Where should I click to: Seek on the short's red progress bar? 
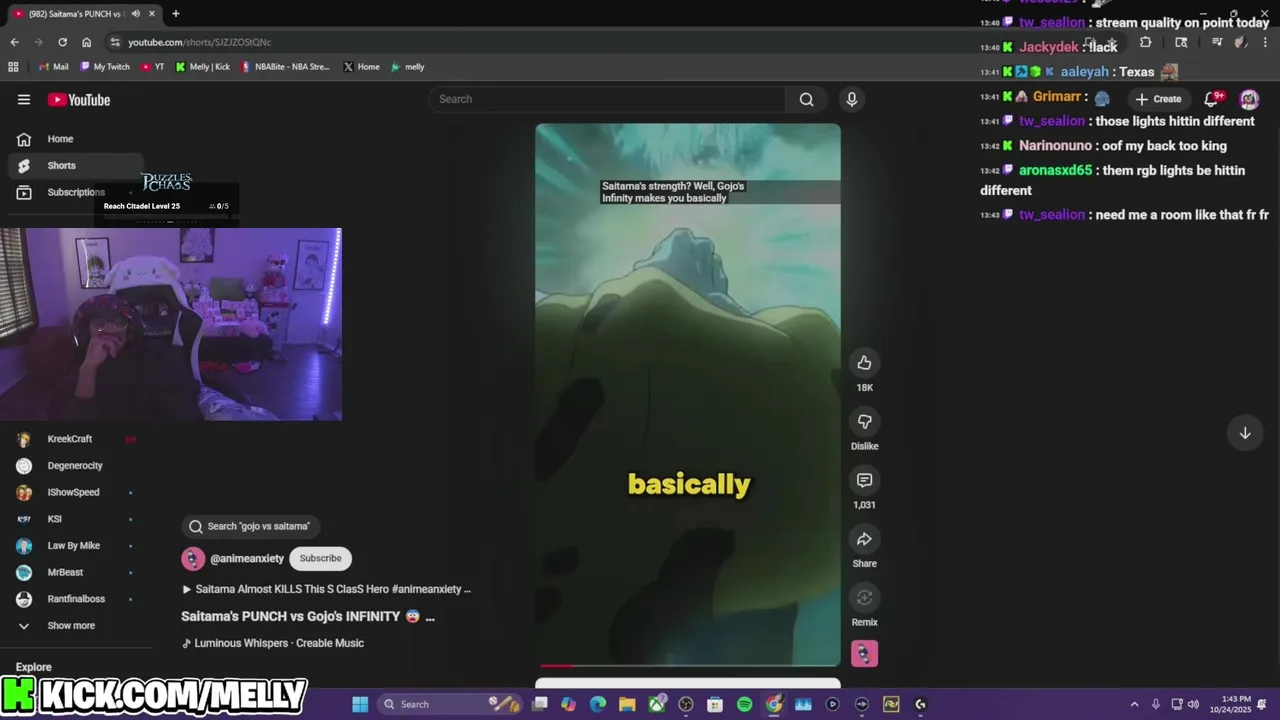(x=688, y=665)
